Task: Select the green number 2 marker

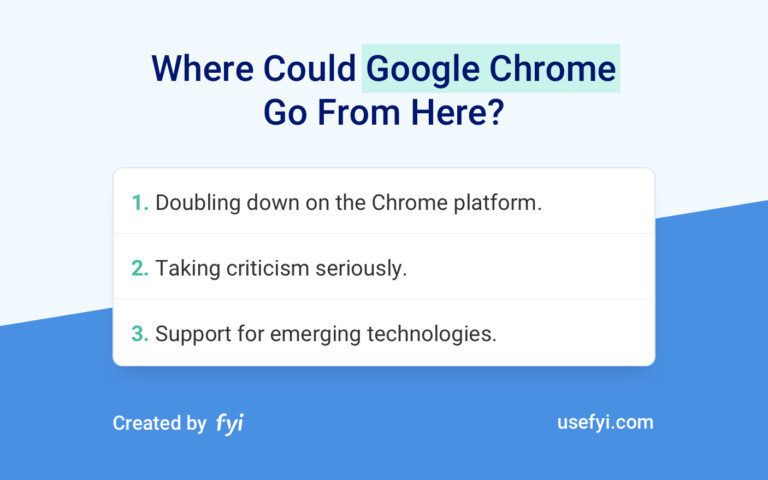Action: point(139,268)
